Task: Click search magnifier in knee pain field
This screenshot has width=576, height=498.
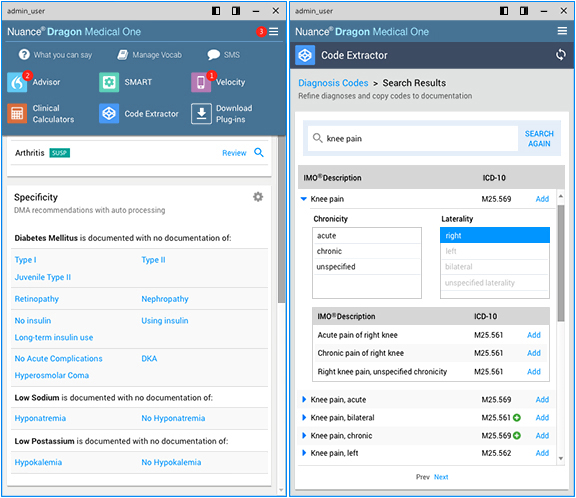Action: (317, 138)
